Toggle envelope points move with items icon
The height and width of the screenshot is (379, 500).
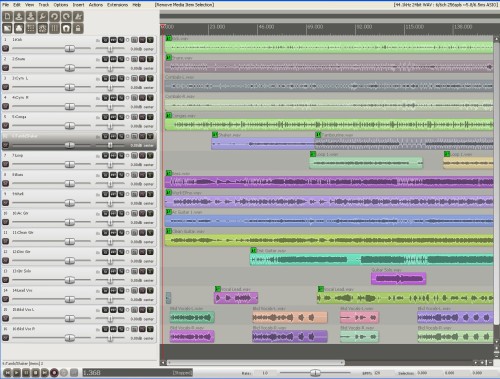tap(43, 28)
